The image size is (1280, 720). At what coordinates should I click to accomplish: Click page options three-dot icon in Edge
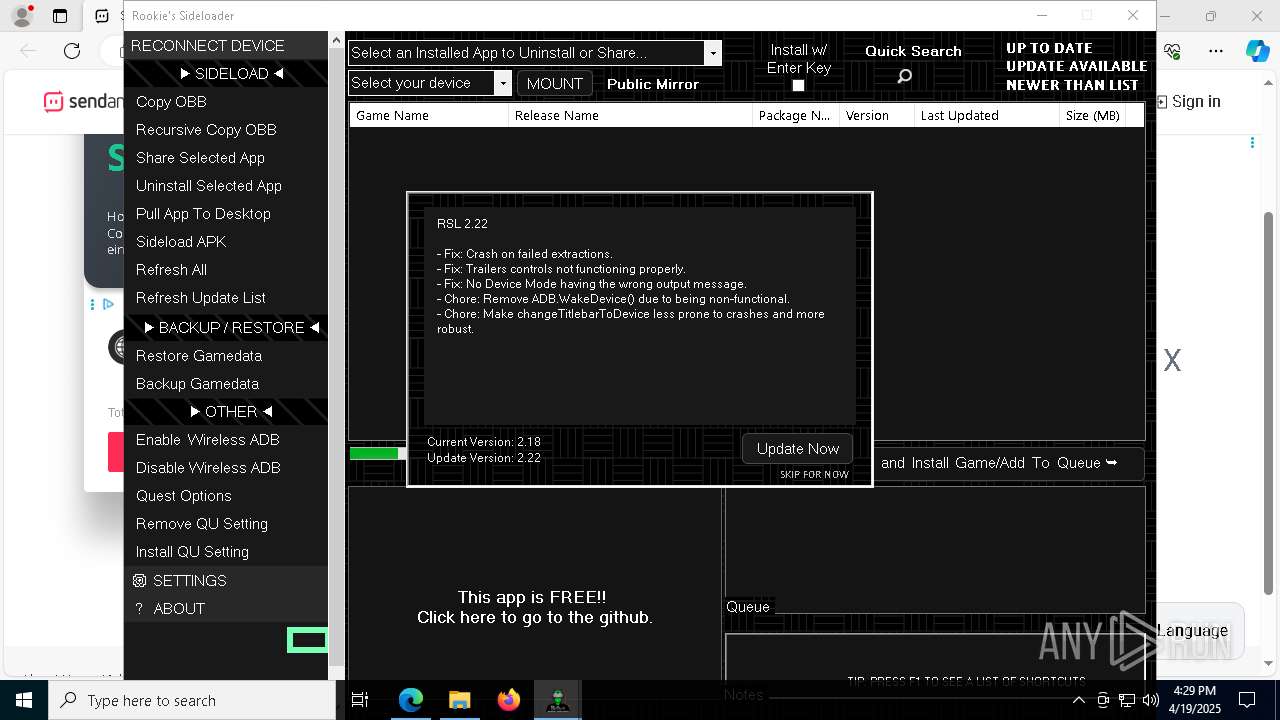tap(1252, 143)
